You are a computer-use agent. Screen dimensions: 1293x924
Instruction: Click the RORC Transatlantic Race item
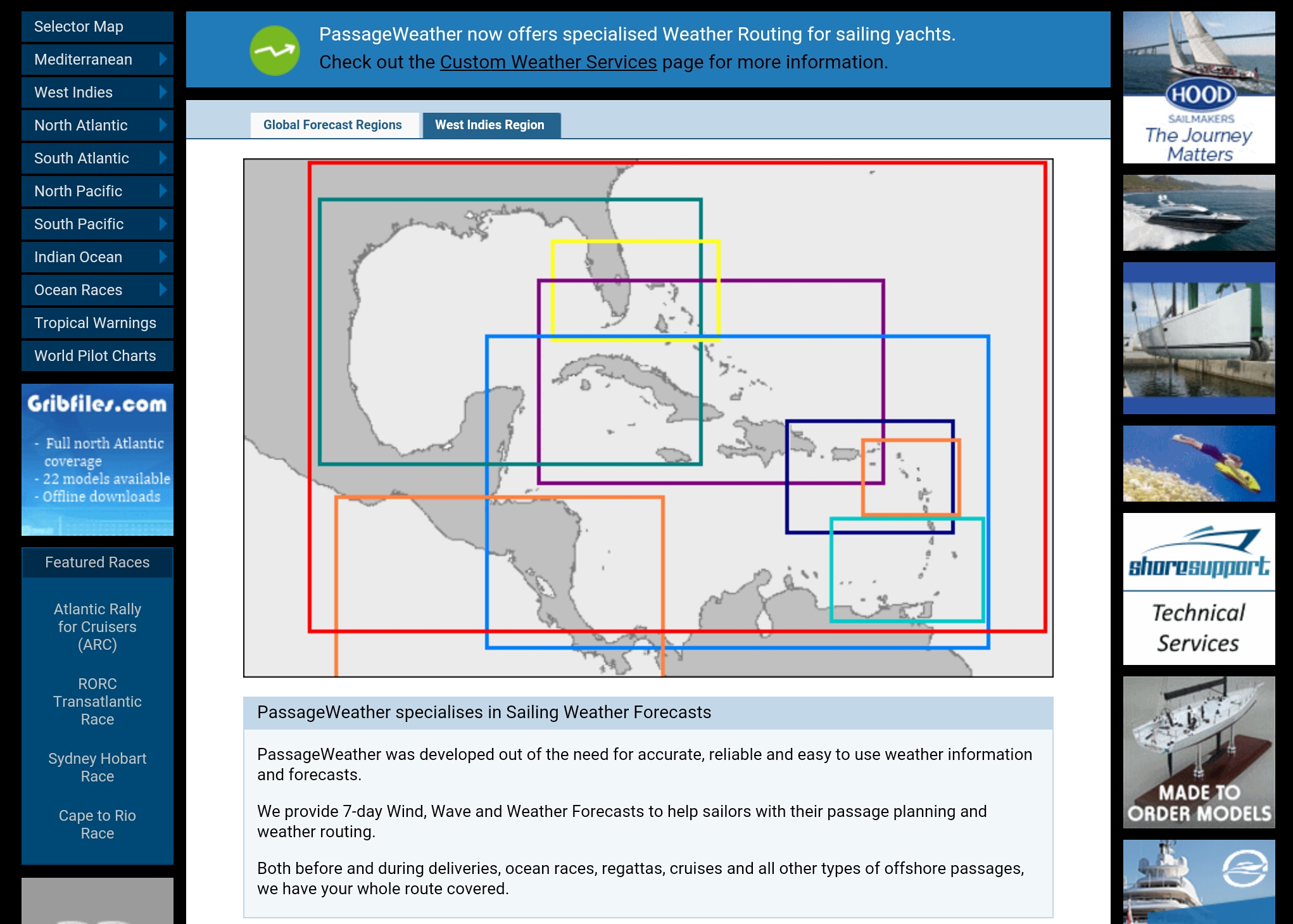(97, 701)
